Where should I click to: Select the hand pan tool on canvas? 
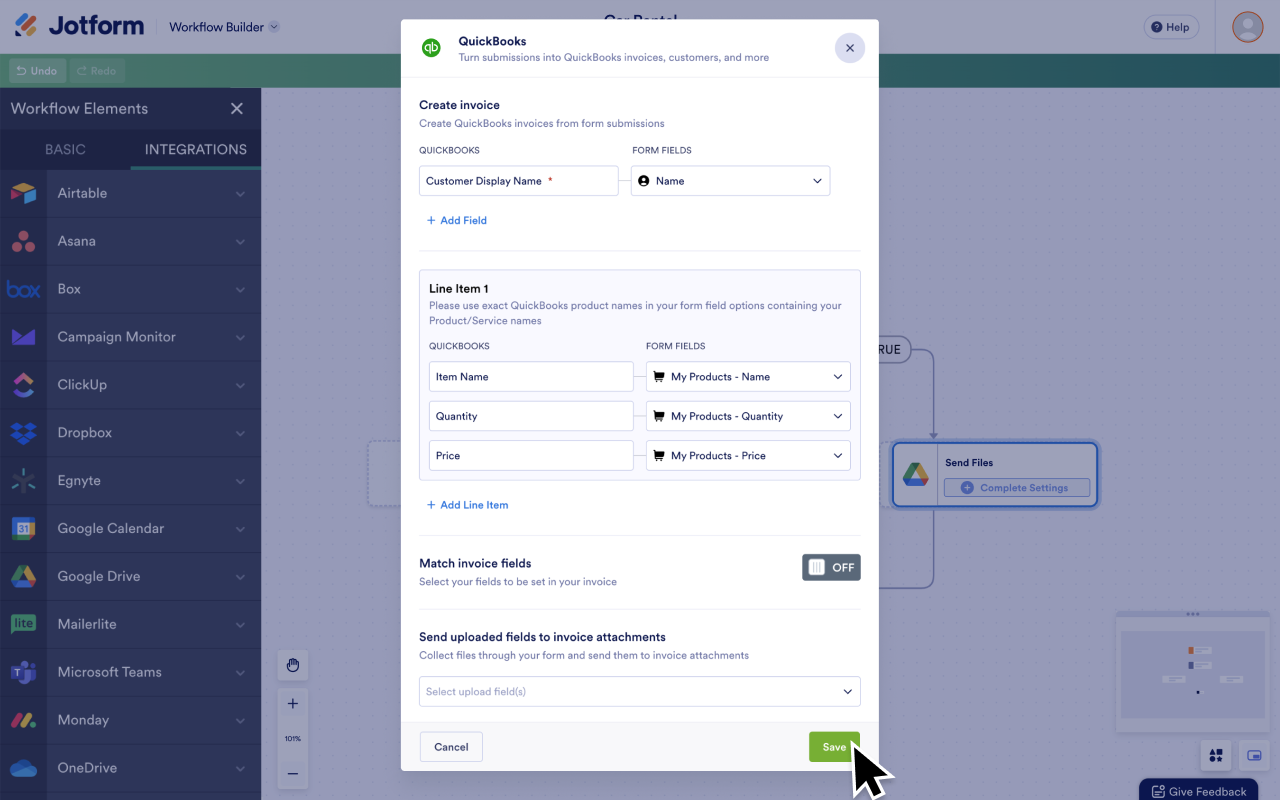pyautogui.click(x=293, y=665)
